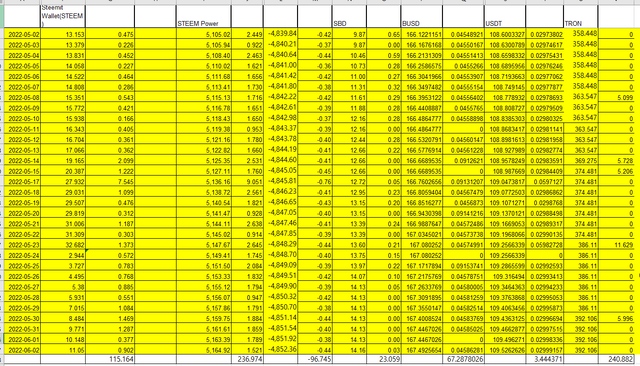Select total cell 236.974
This screenshot has height=366, width=640.
click(x=247, y=359)
